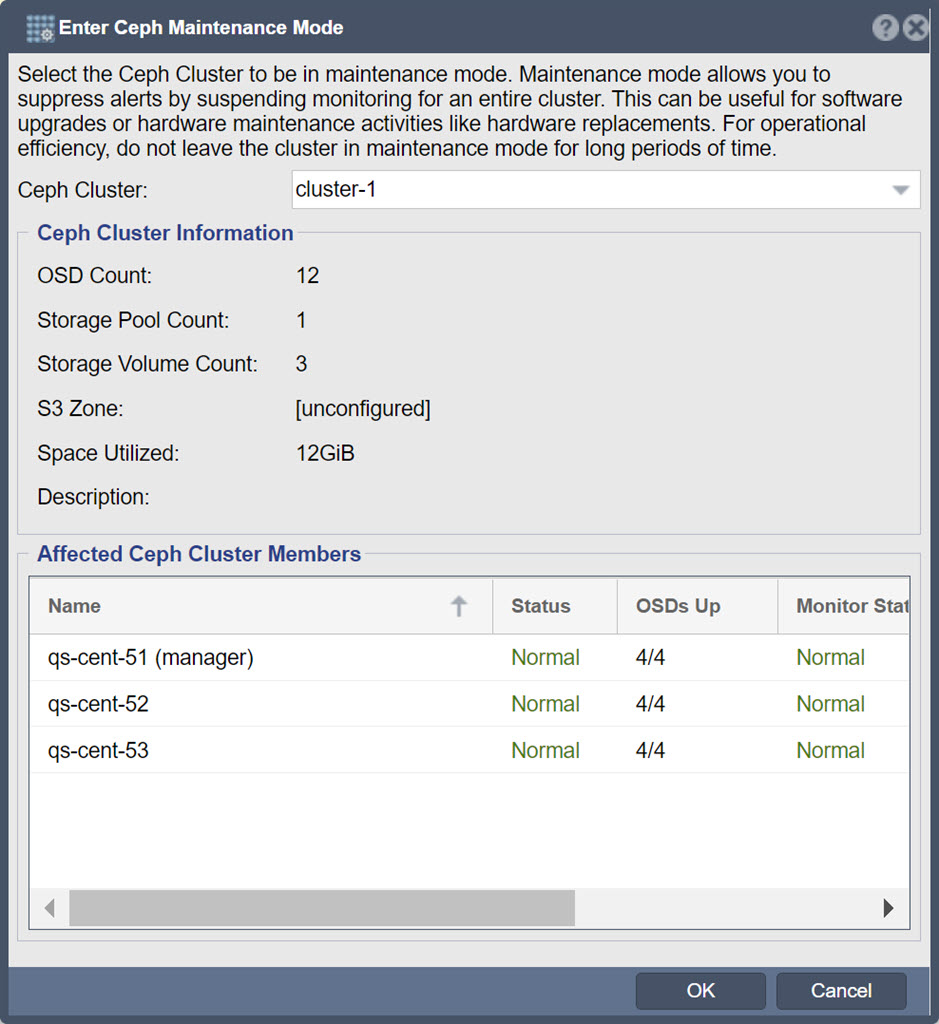Screen dimensions: 939x1024
Task: Click the Cancel button
Action: (841, 991)
